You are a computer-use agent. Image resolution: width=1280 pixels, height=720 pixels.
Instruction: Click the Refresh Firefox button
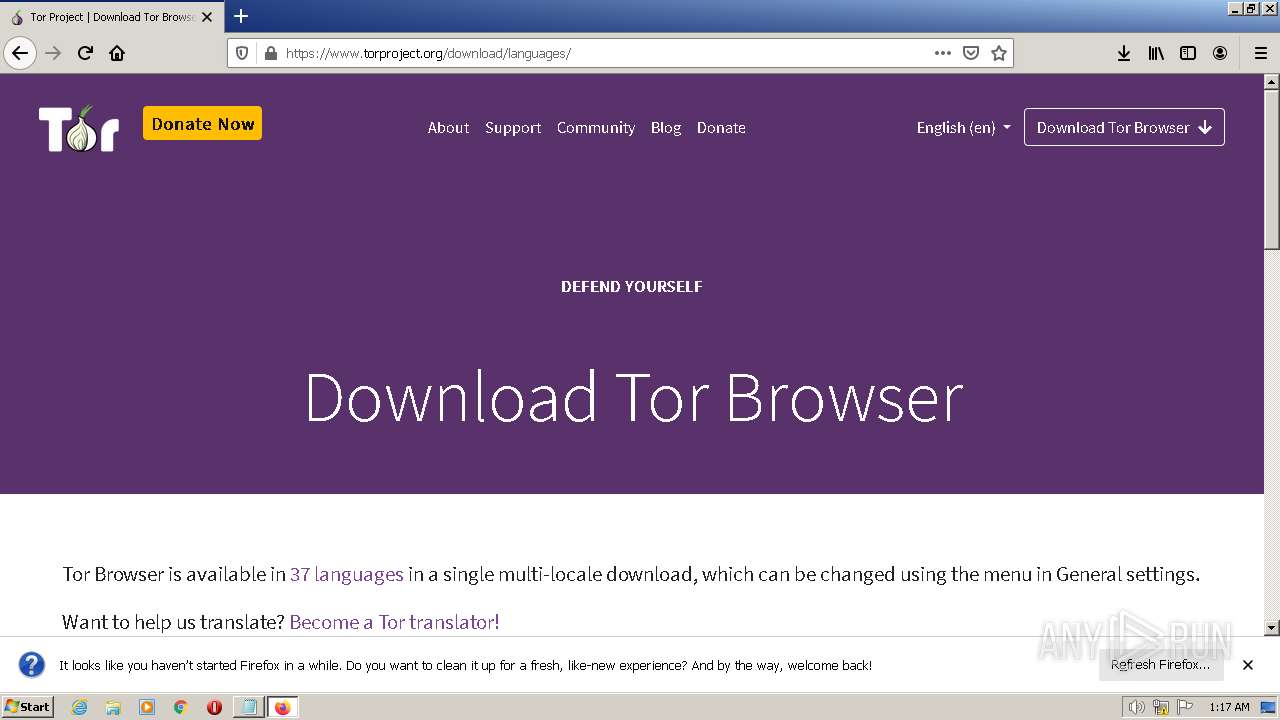(1160, 664)
